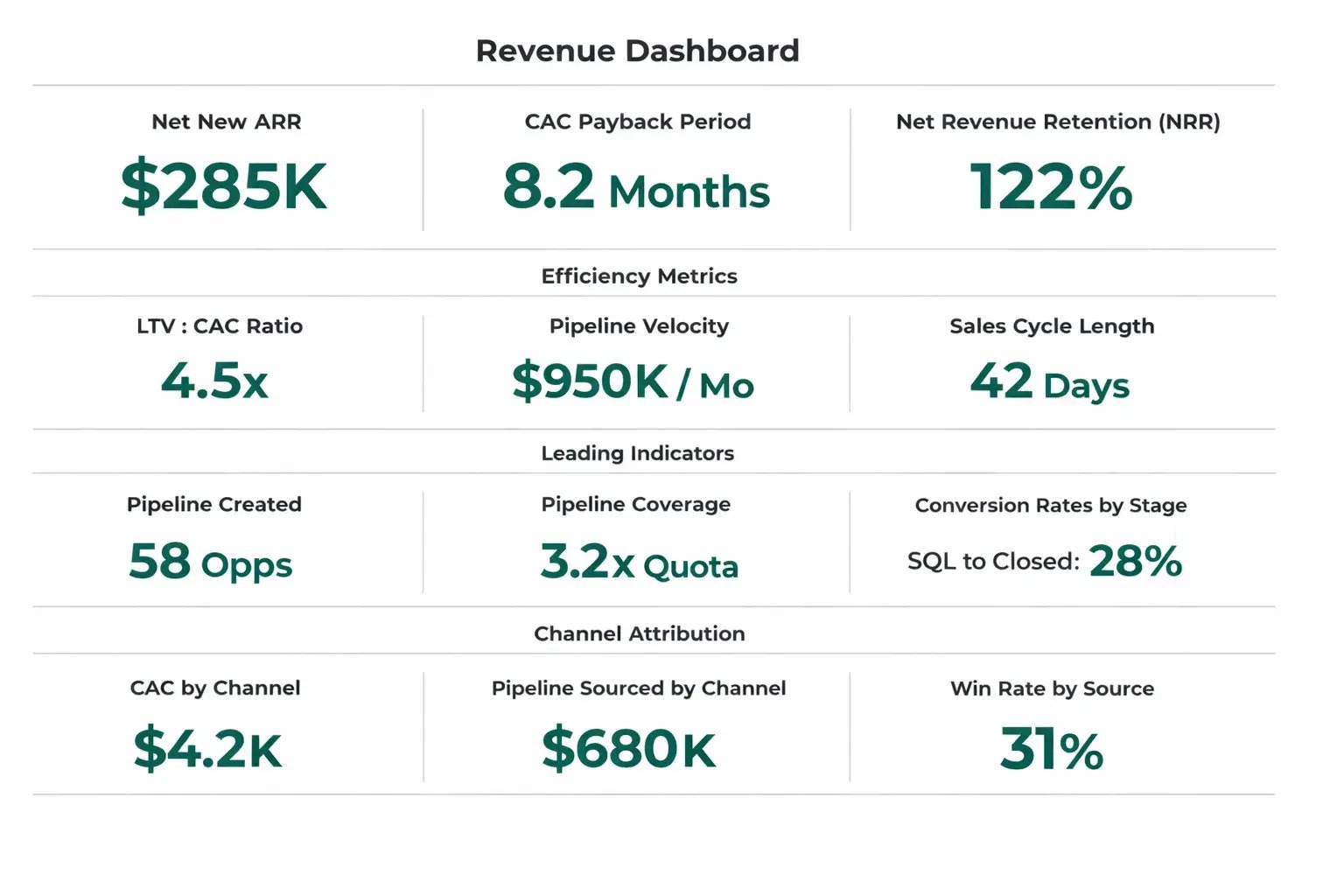Image resolution: width=1344 pixels, height=896 pixels.
Task: Select the Pipeline Sourced by Channel card
Action: click(x=637, y=722)
